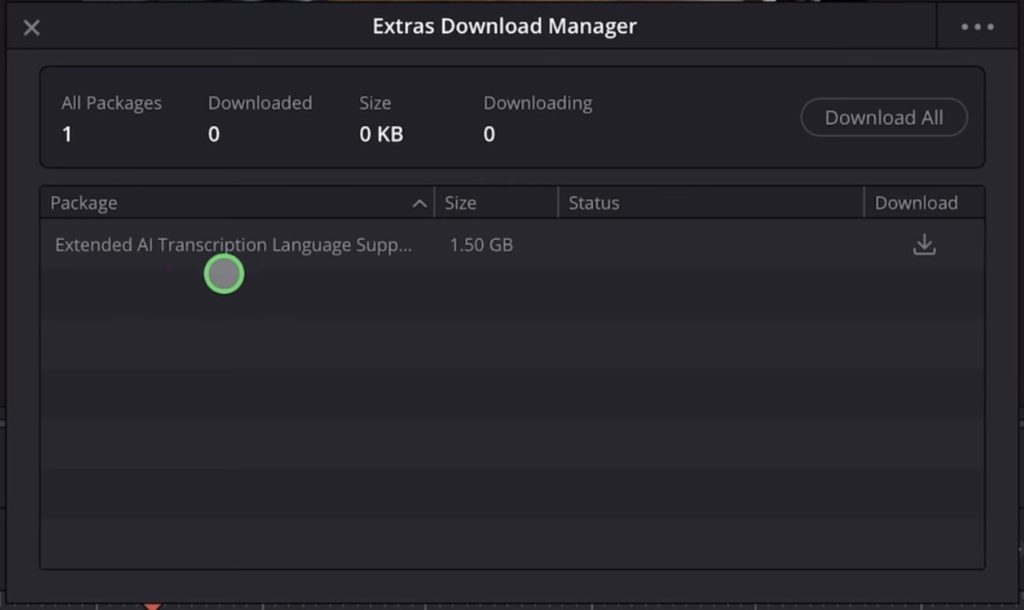Click the Download column header label
Viewport: 1024px width, 610px height.
click(x=916, y=203)
